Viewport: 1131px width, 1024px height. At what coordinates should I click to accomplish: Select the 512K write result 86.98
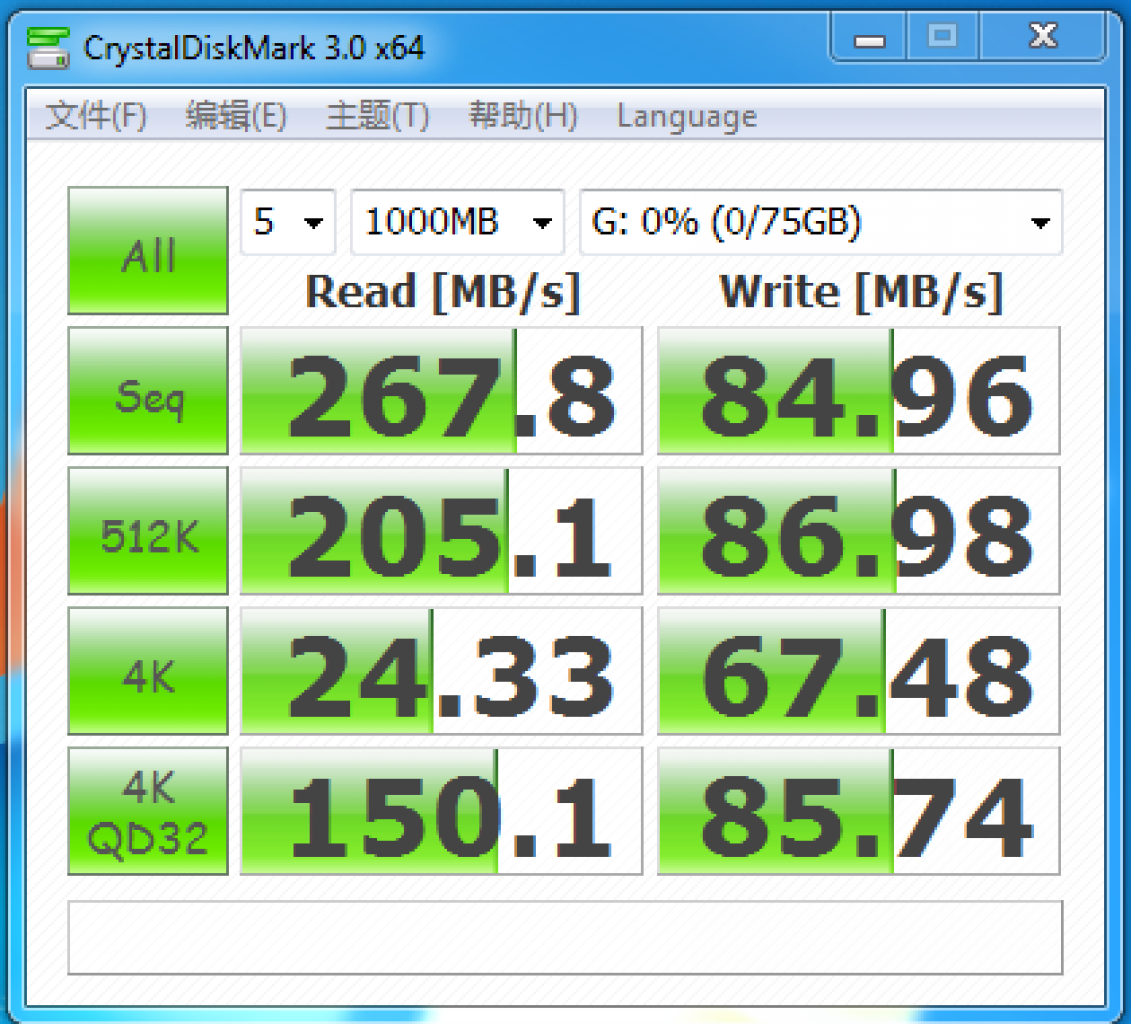(858, 531)
